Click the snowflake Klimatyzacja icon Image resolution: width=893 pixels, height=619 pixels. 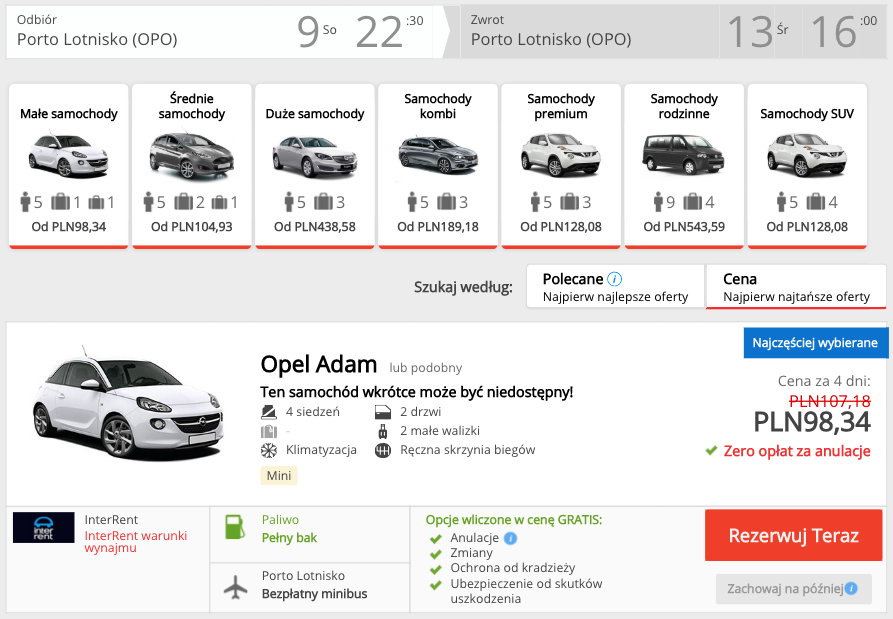[x=268, y=450]
